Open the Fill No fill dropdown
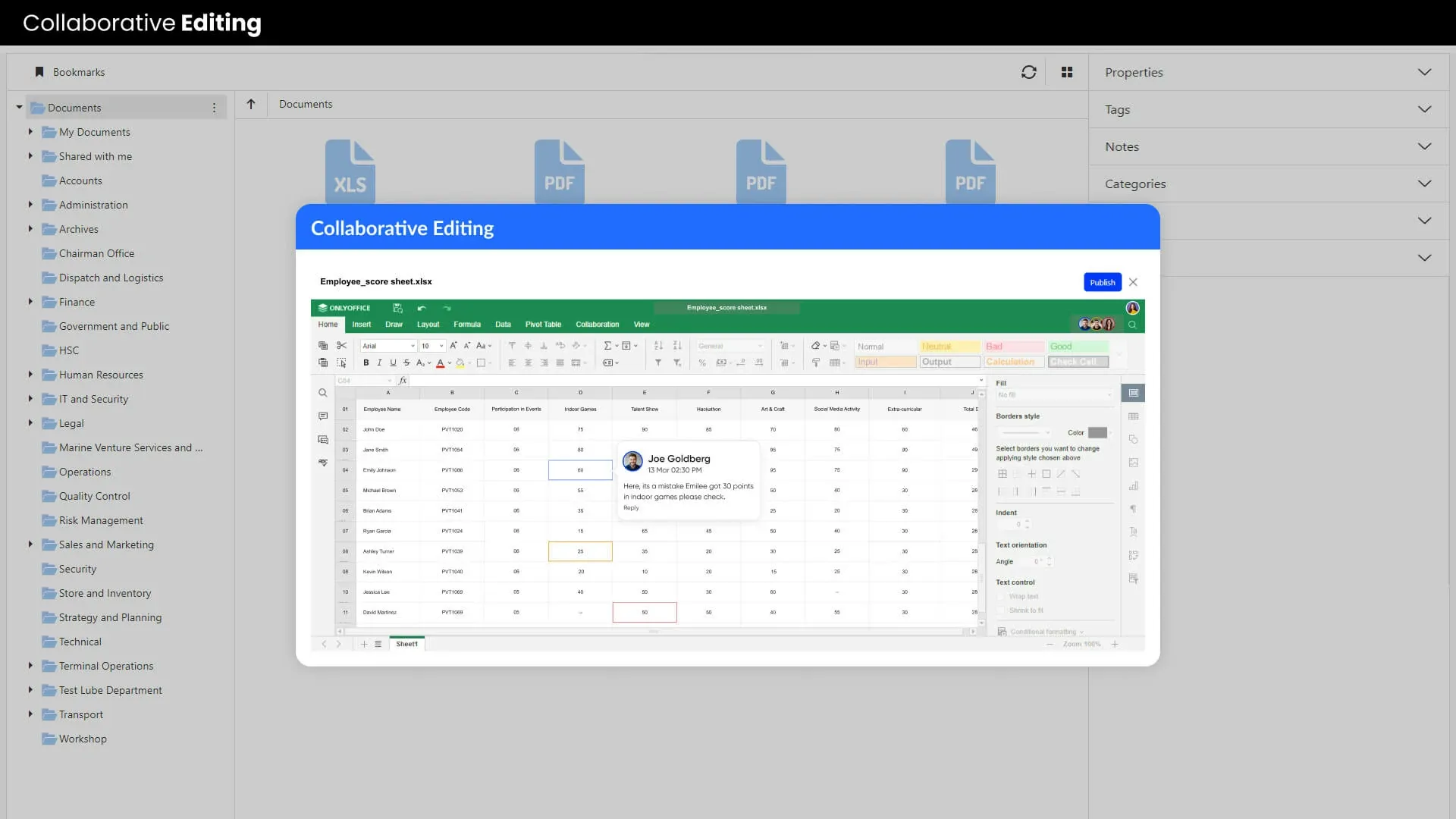Screen dimensions: 1456x819 [1054, 395]
